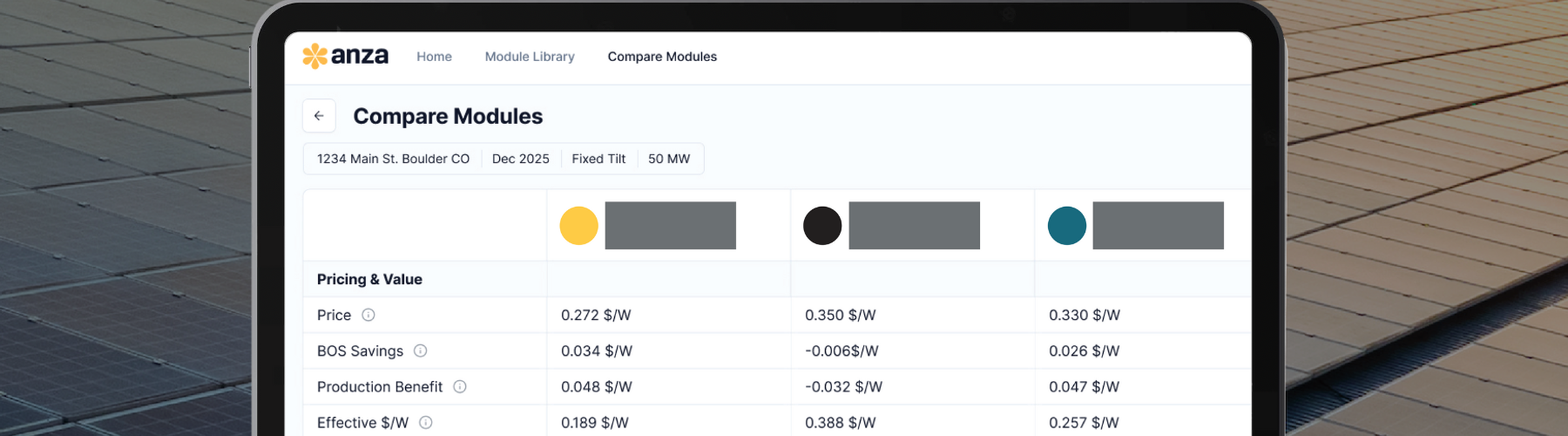Click the Production Benefit row label
Image resolution: width=1568 pixels, height=436 pixels.
click(380, 386)
